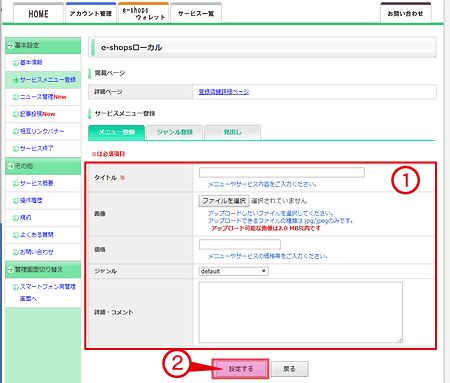This screenshot has width=450, height=383.
Task: Click the arrow icon beside 規約
Action: 15,218
